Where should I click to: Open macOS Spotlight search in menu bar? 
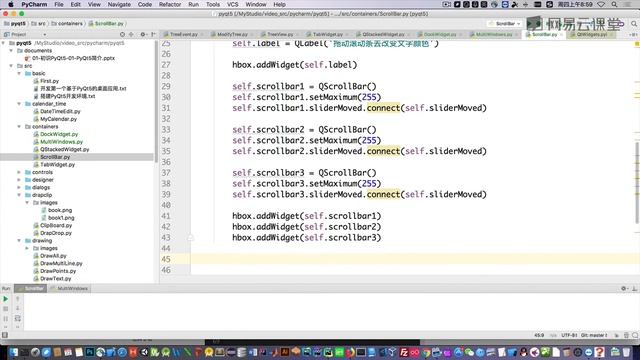pos(614,4)
